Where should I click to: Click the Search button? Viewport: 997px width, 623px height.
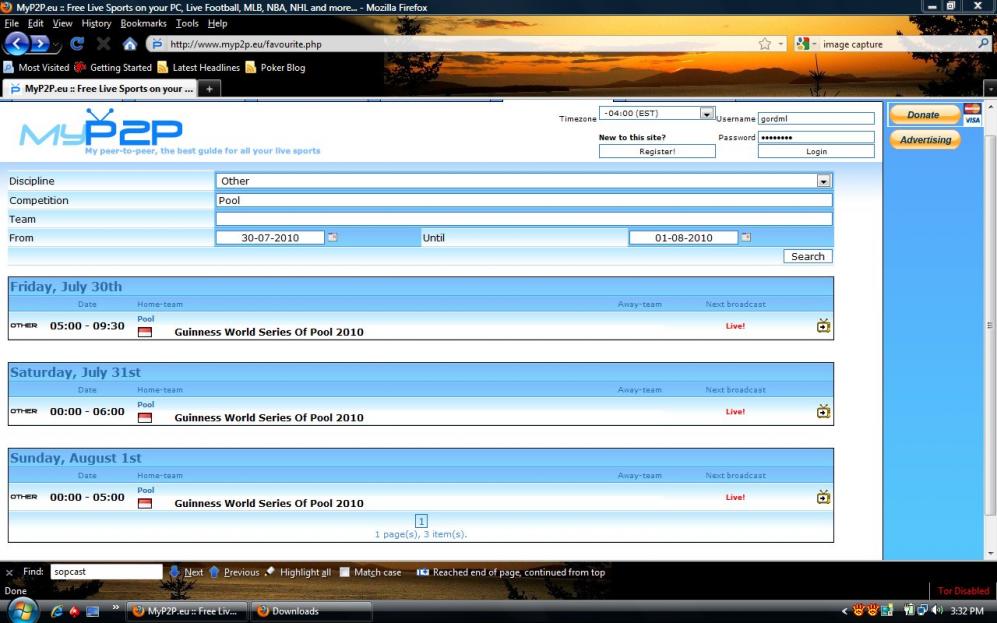click(807, 256)
